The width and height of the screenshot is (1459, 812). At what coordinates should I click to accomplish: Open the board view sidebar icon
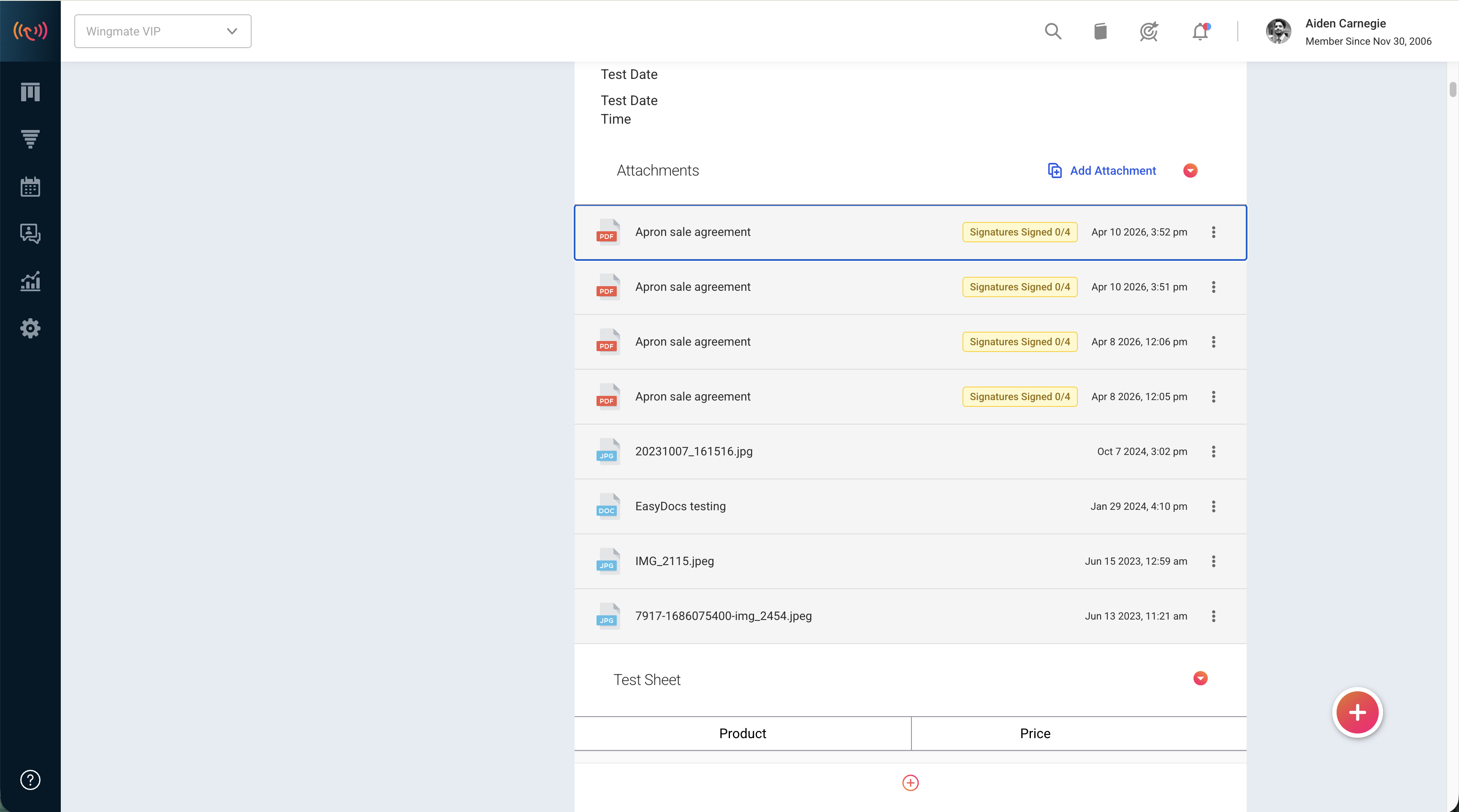pos(30,92)
